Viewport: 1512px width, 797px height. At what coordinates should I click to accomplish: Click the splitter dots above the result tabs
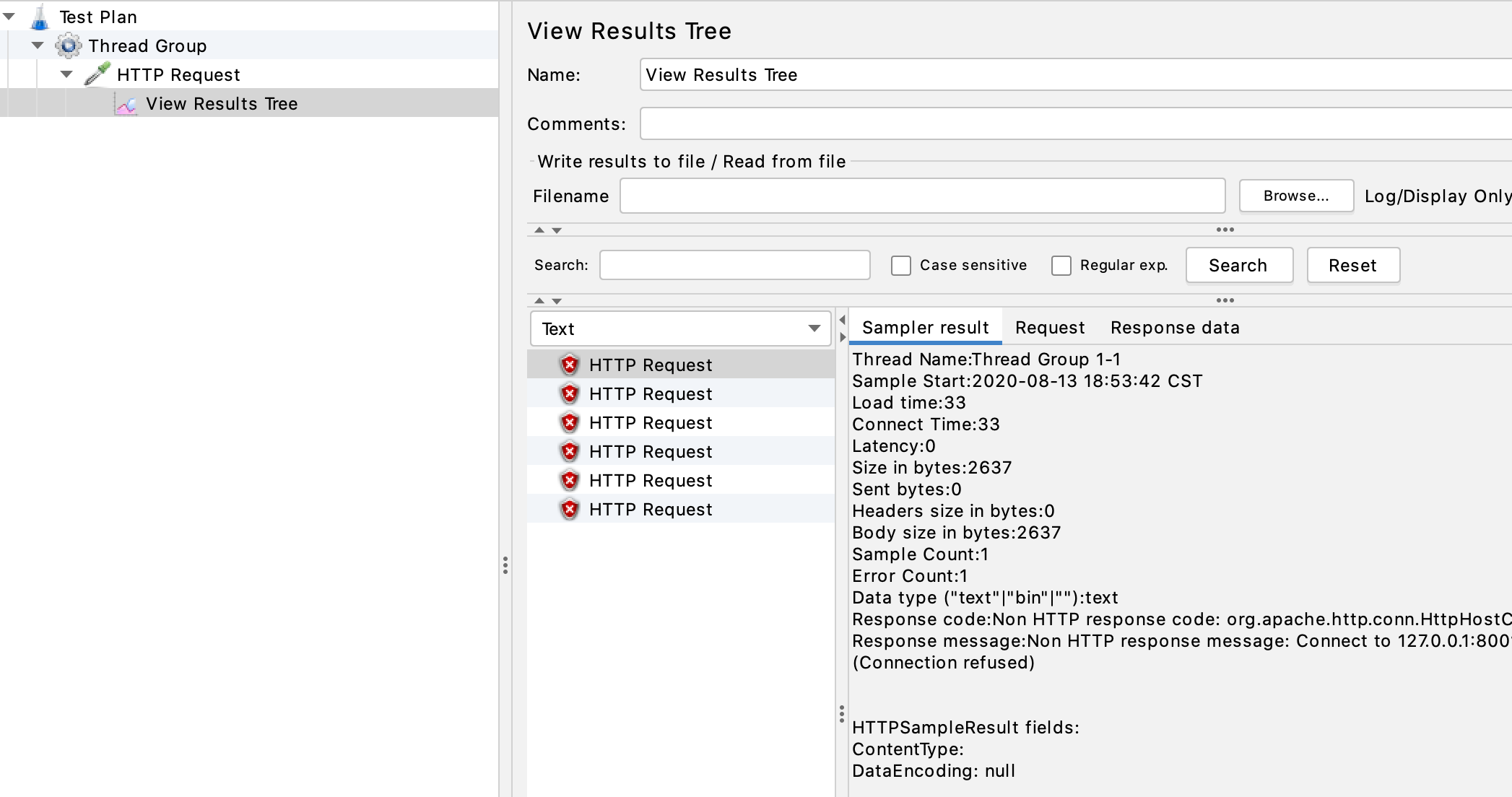(1225, 300)
